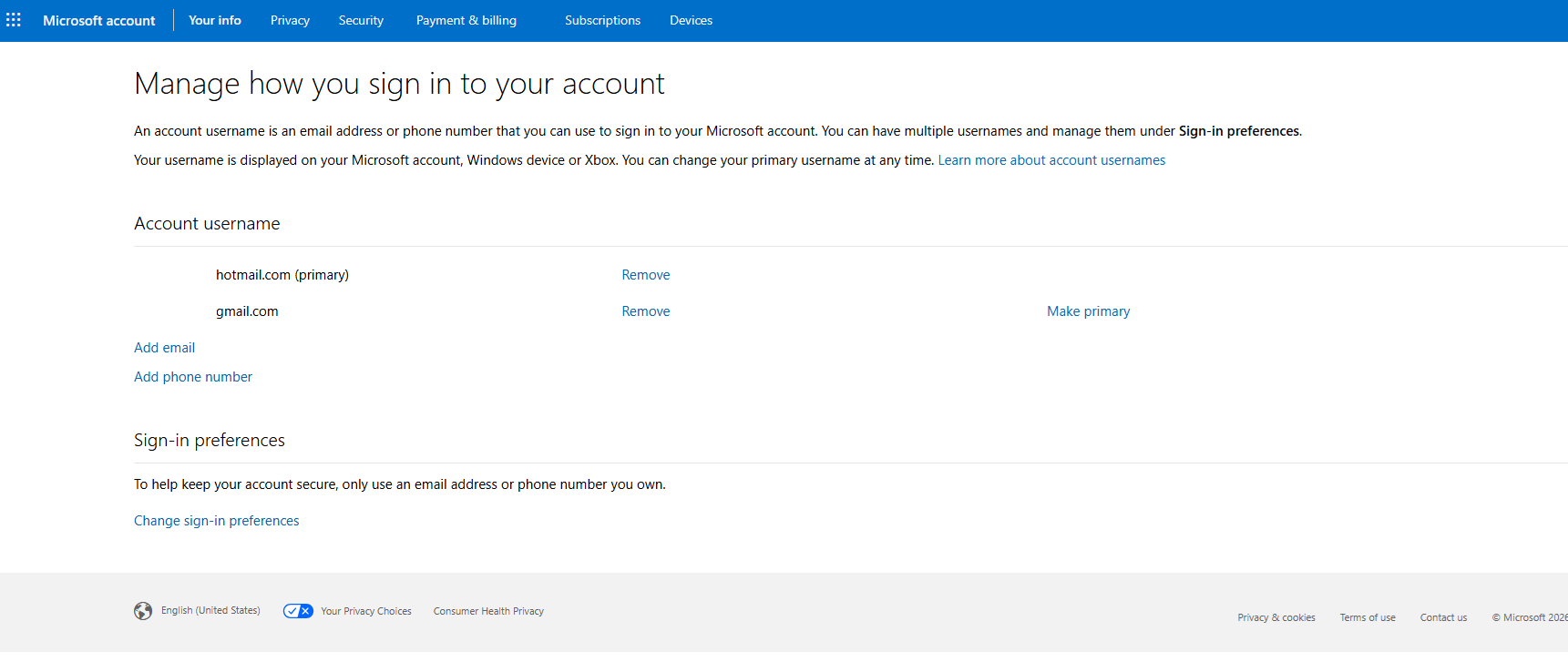Click the hotmail.com (primary) text

(x=282, y=275)
